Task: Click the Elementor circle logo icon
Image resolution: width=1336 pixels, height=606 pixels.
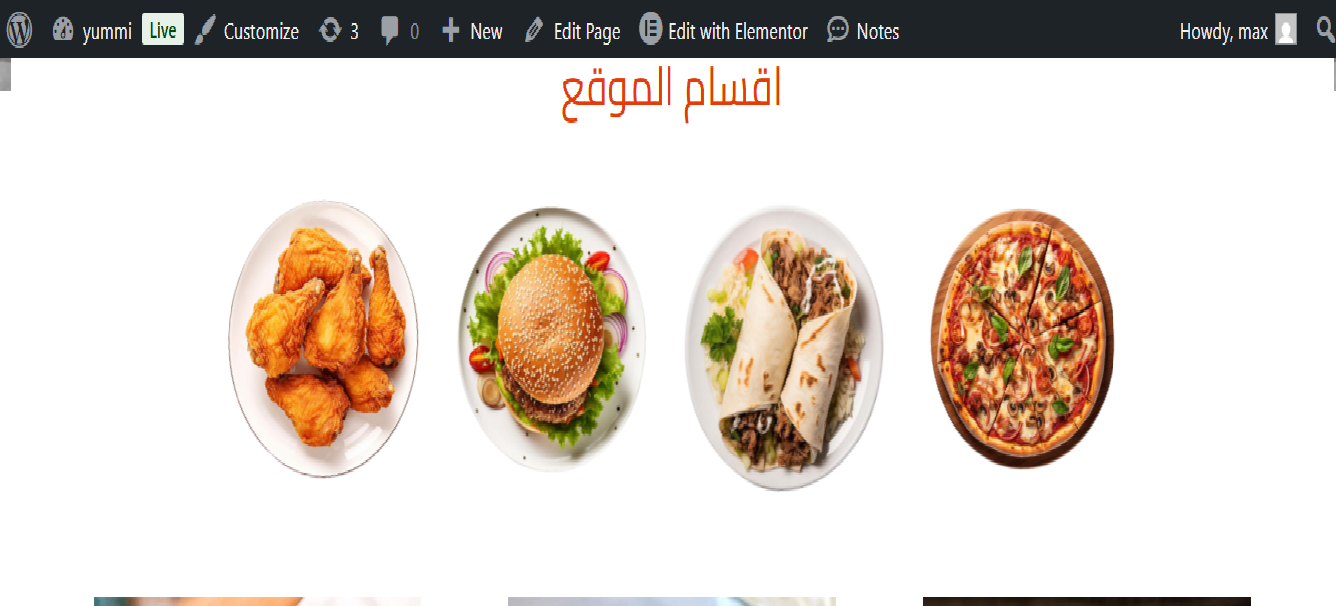Action: [x=650, y=30]
